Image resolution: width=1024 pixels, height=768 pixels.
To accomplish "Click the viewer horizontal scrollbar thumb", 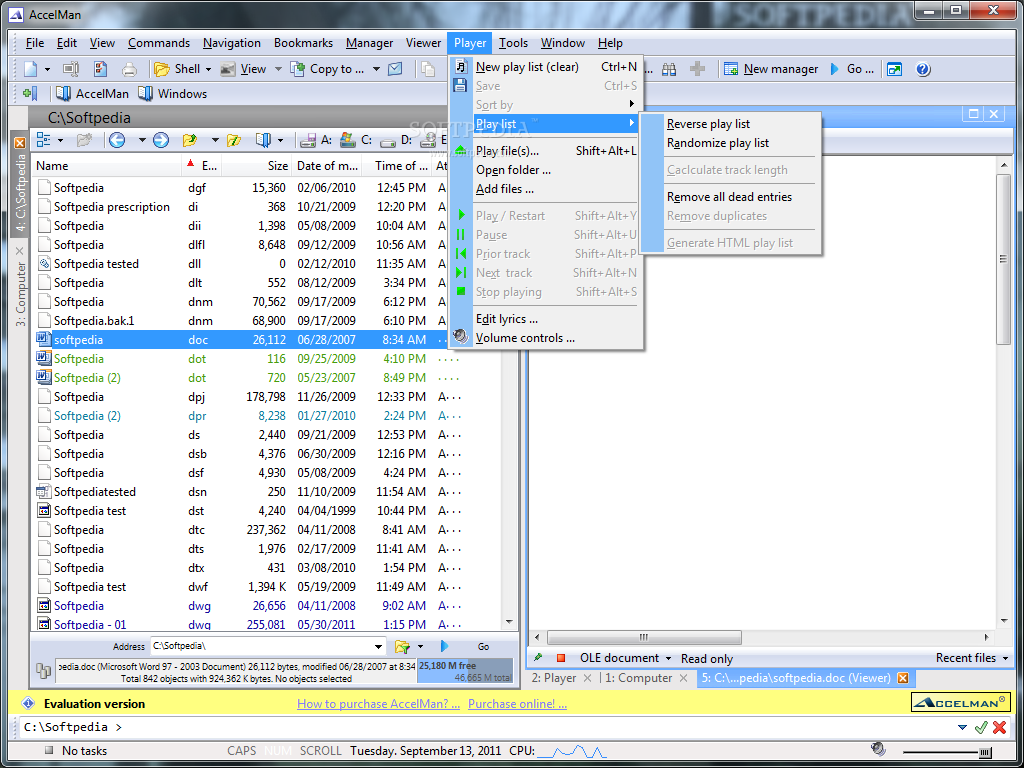I will click(x=644, y=637).
